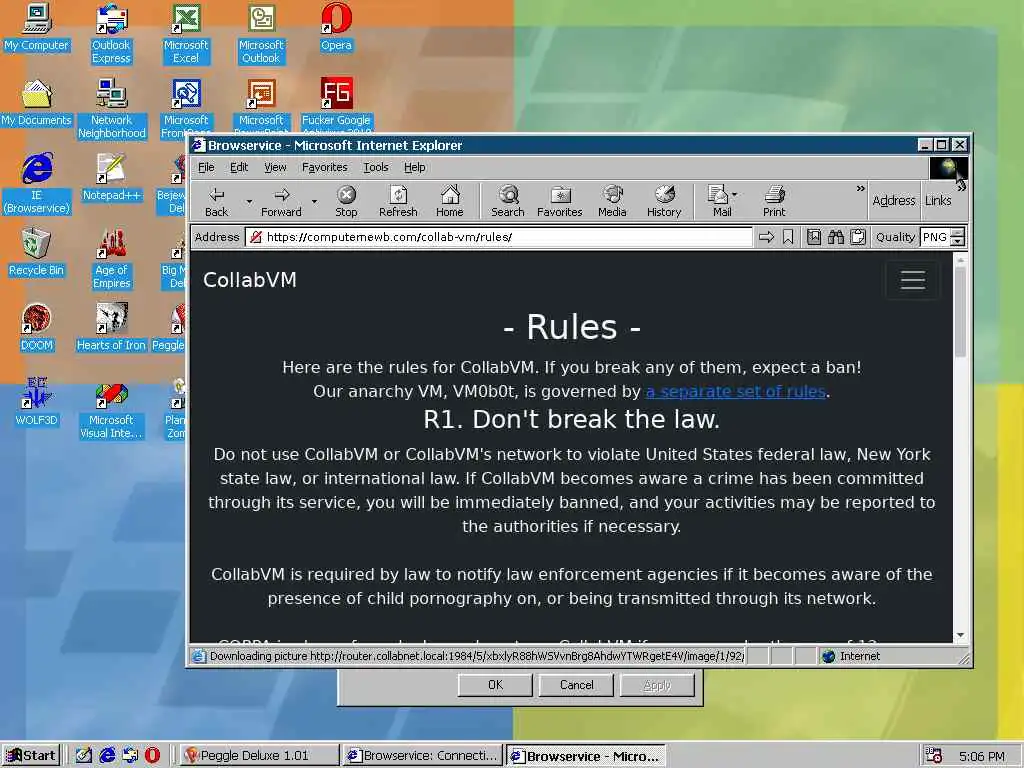Switch to Peggle Deluxe 1.01 taskbar window
The image size is (1024, 768).
pos(259,756)
